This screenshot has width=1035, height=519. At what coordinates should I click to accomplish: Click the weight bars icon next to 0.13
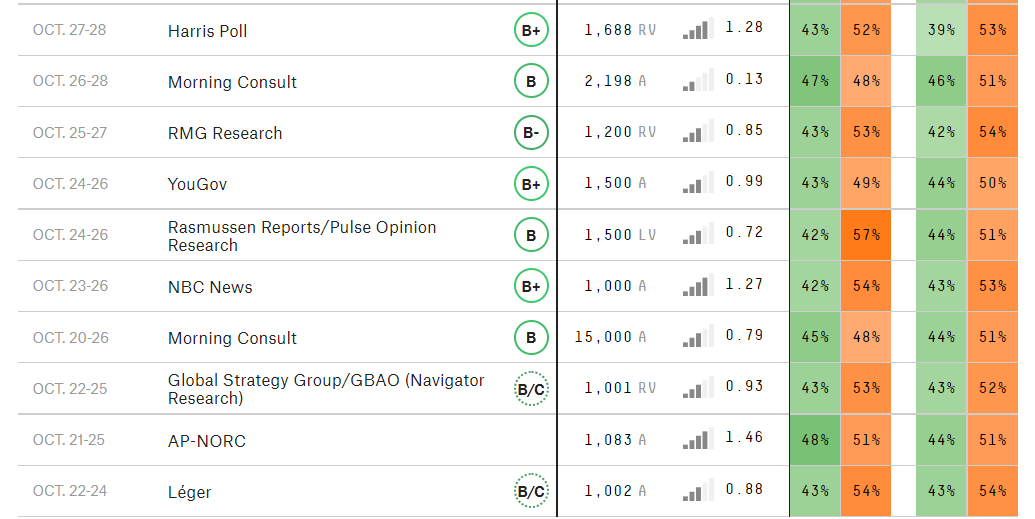698,81
